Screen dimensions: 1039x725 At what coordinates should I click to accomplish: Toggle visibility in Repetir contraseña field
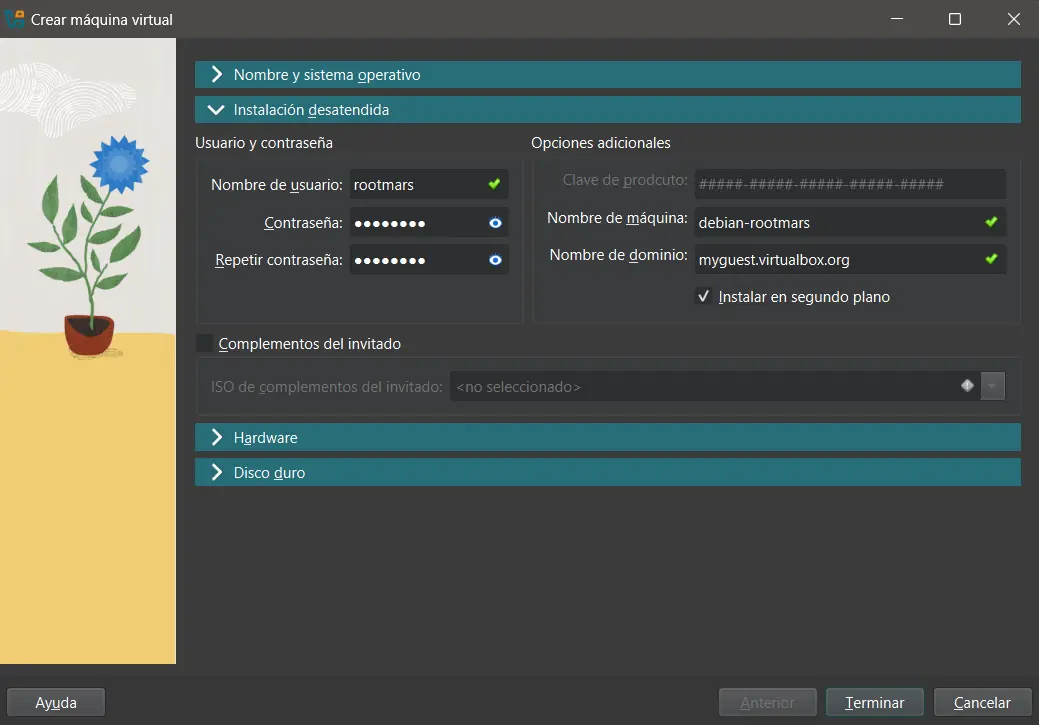click(495, 260)
